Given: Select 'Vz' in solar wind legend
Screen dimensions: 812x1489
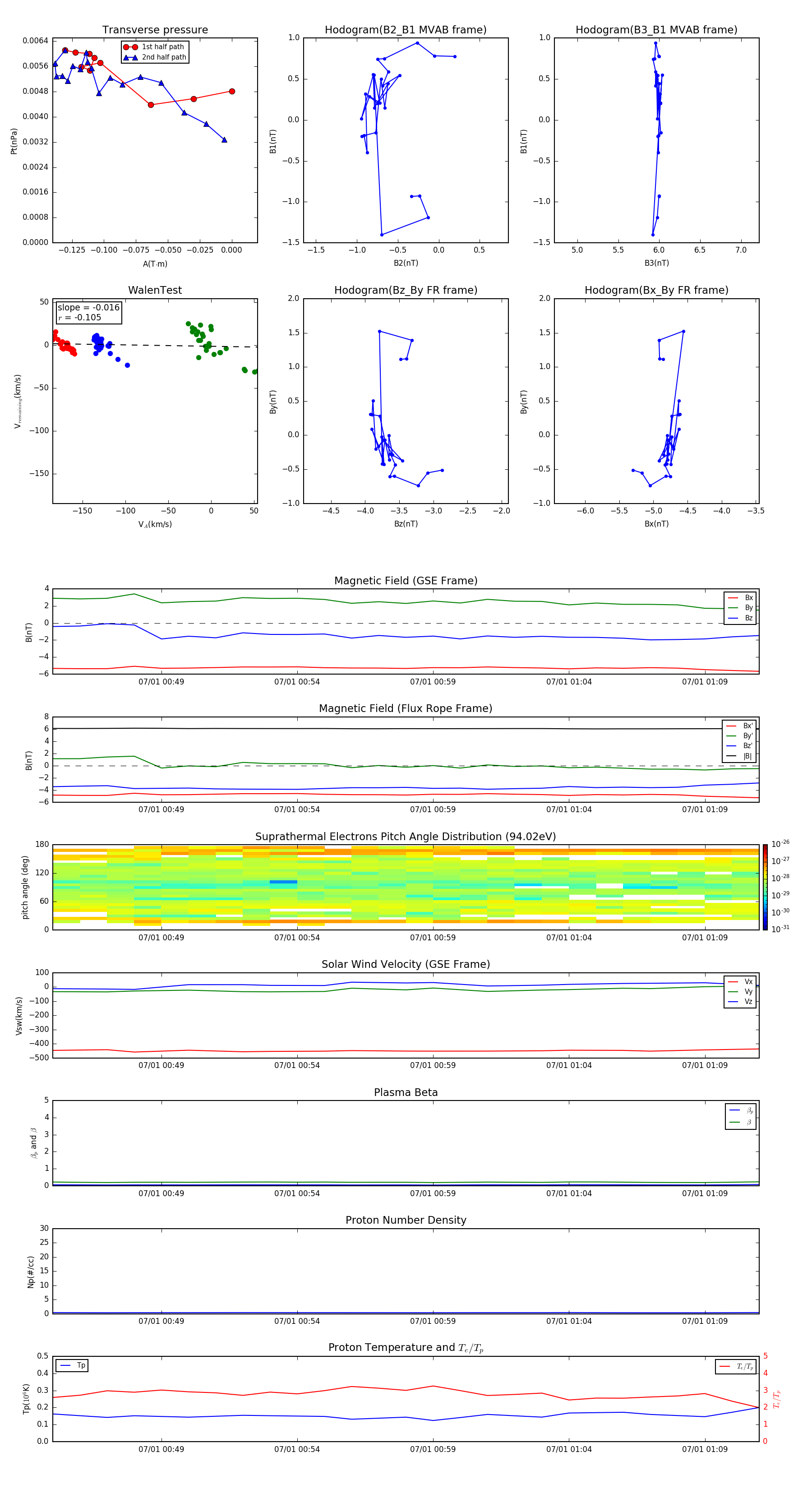Looking at the screenshot, I should 740,1002.
